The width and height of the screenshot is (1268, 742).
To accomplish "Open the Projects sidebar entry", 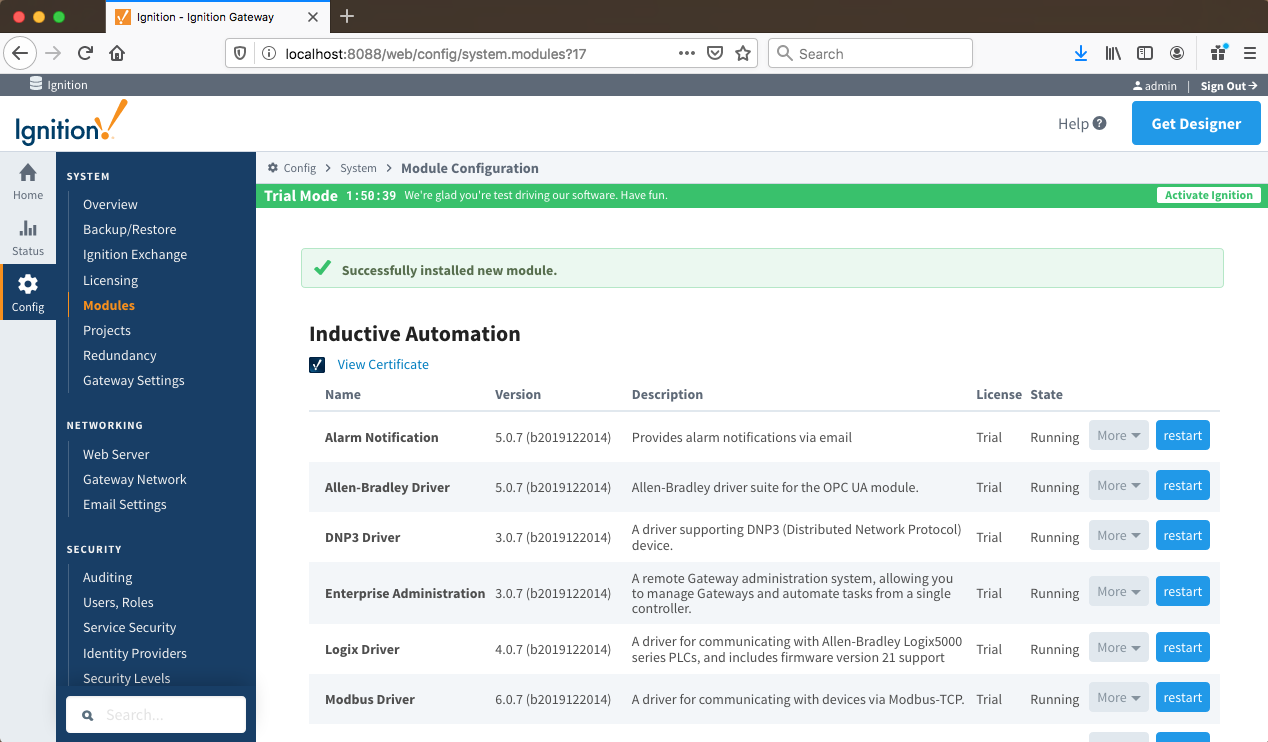I will (x=107, y=330).
